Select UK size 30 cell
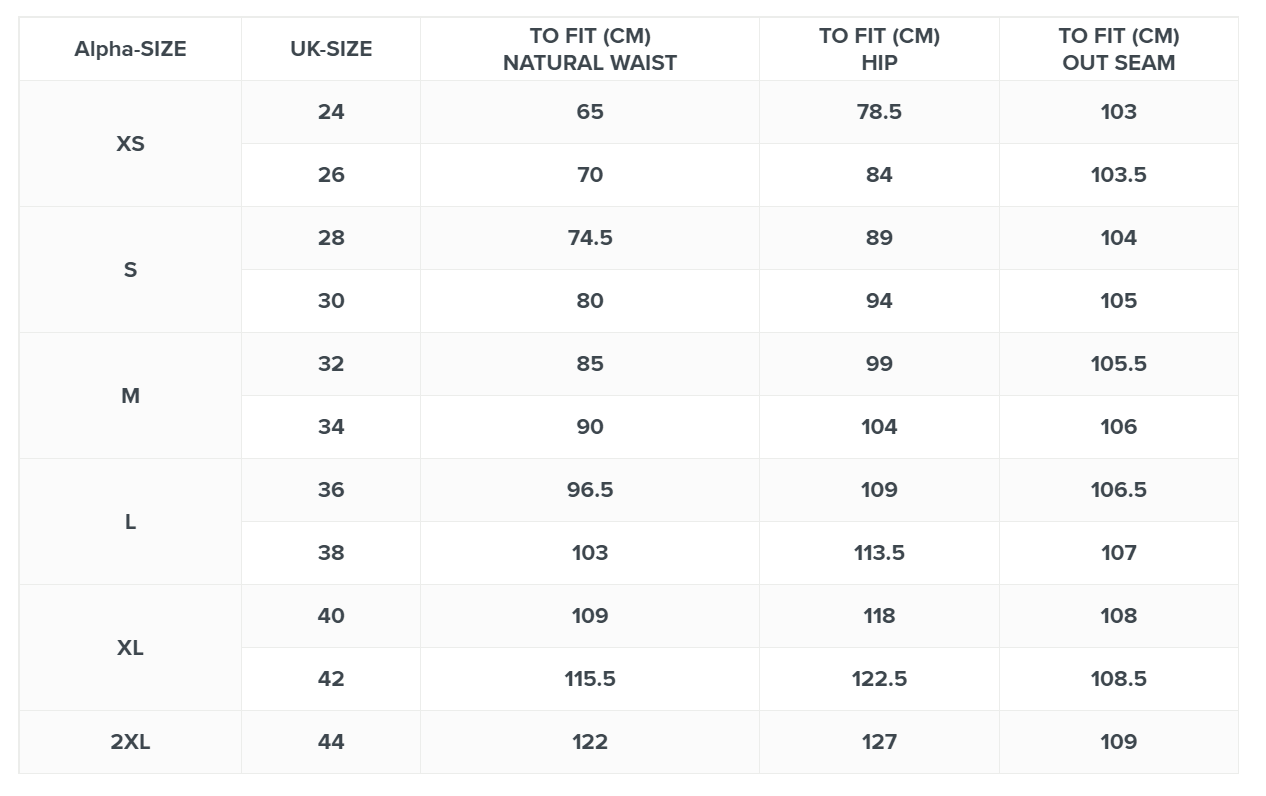Viewport: 1266px width, 796px height. 331,300
